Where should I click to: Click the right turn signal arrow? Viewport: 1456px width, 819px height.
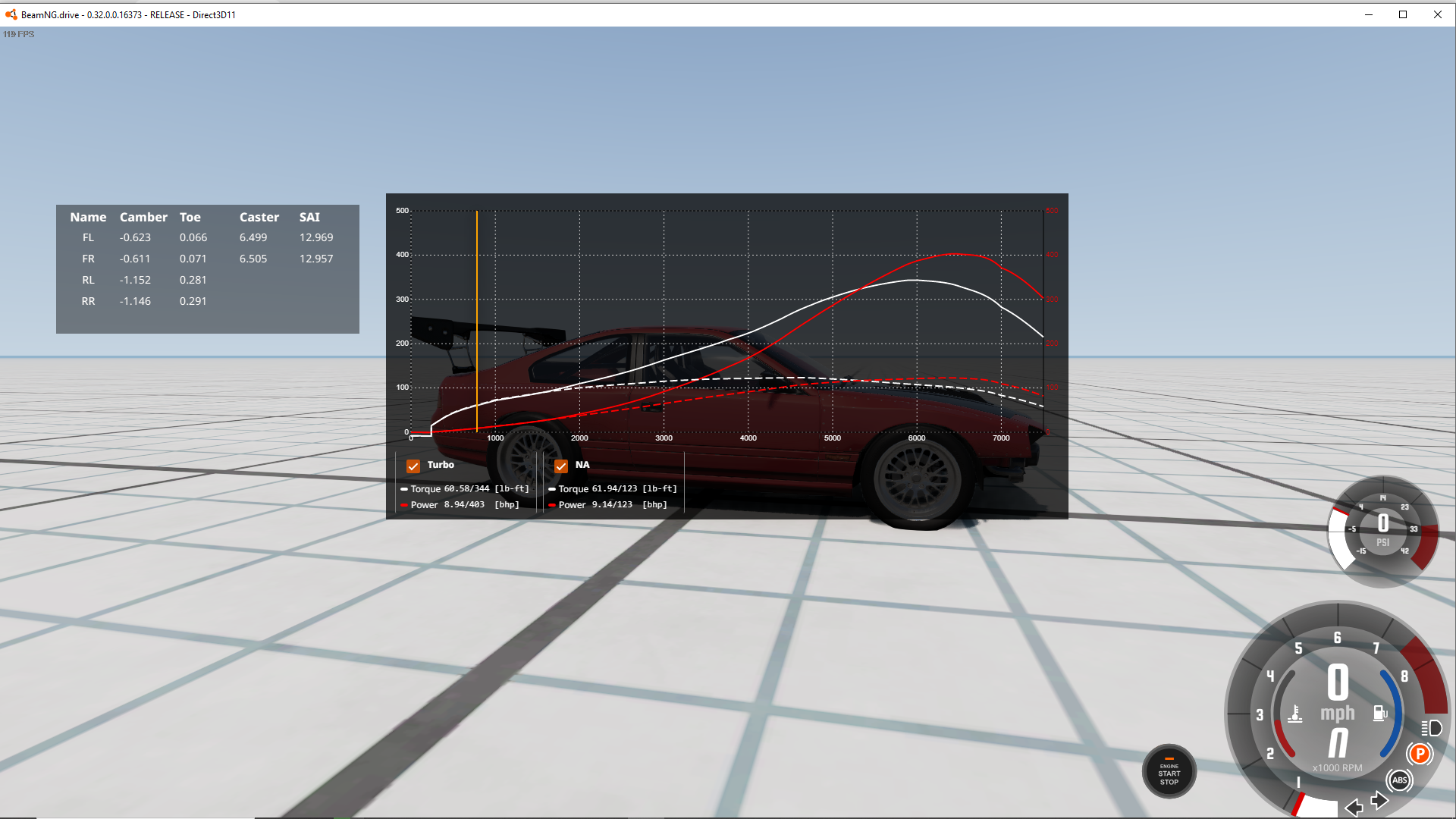(1379, 801)
